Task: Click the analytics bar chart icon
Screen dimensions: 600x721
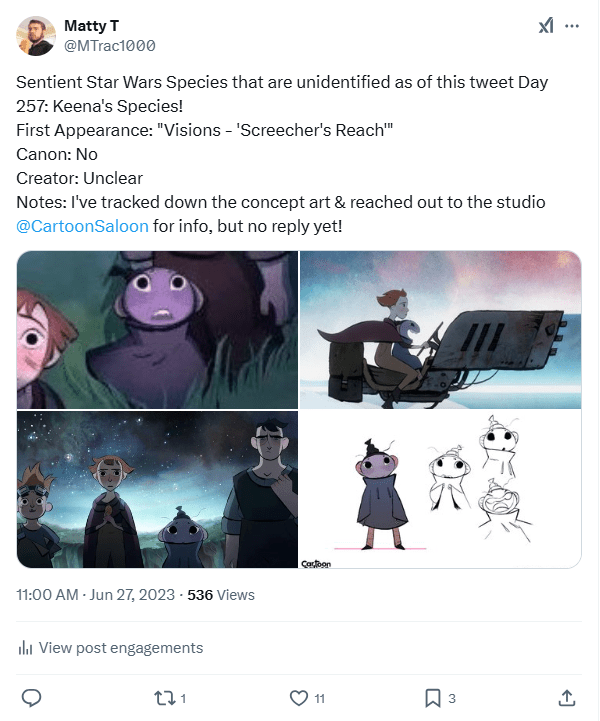Action: [25, 648]
